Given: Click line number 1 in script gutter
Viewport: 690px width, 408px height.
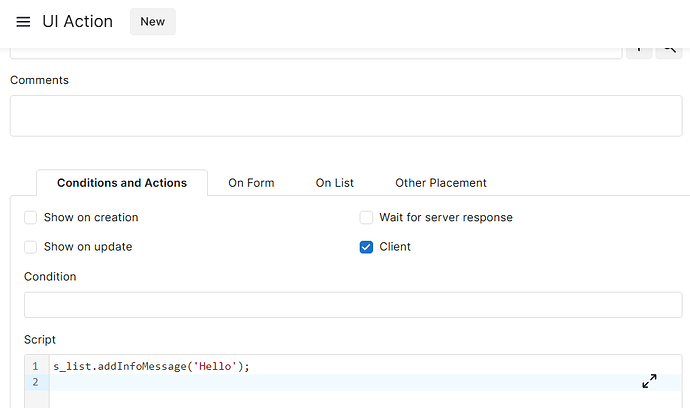Looking at the screenshot, I should [35, 366].
